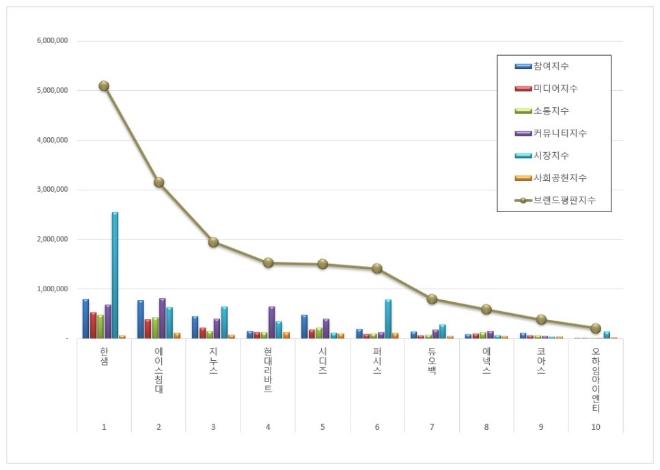Click rank number 7 below 듀오백
This screenshot has width=660, height=470.
click(x=432, y=426)
